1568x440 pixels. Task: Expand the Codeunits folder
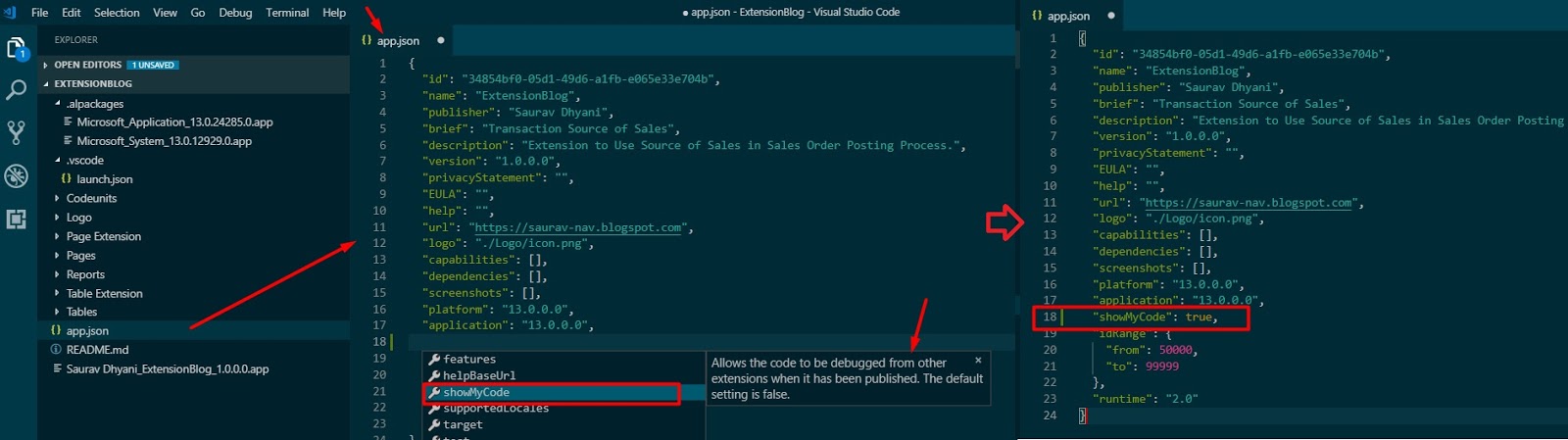click(91, 198)
